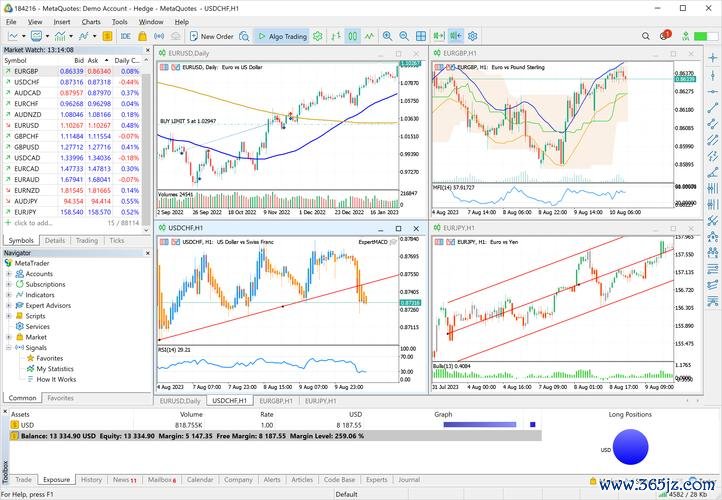722x500 pixels.
Task: Open the VPS cloud toolbar icon
Action: (x=175, y=36)
